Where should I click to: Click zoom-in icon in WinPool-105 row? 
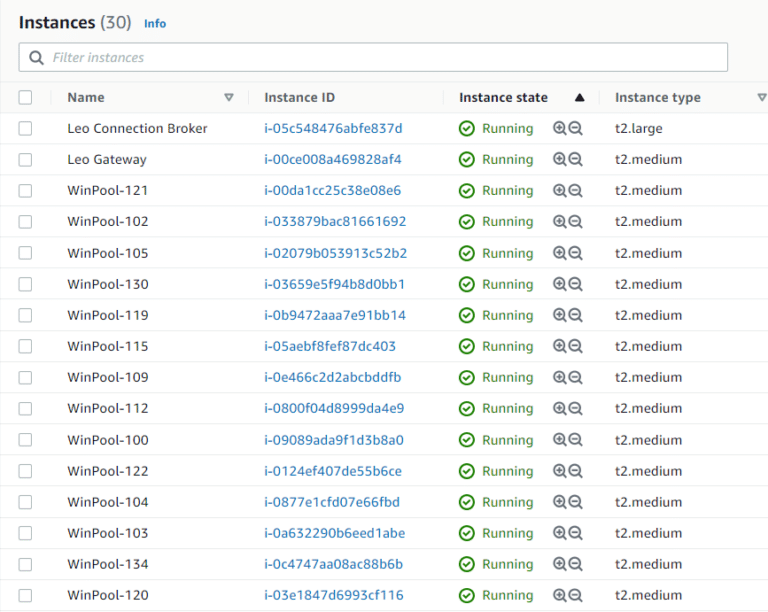coord(559,253)
